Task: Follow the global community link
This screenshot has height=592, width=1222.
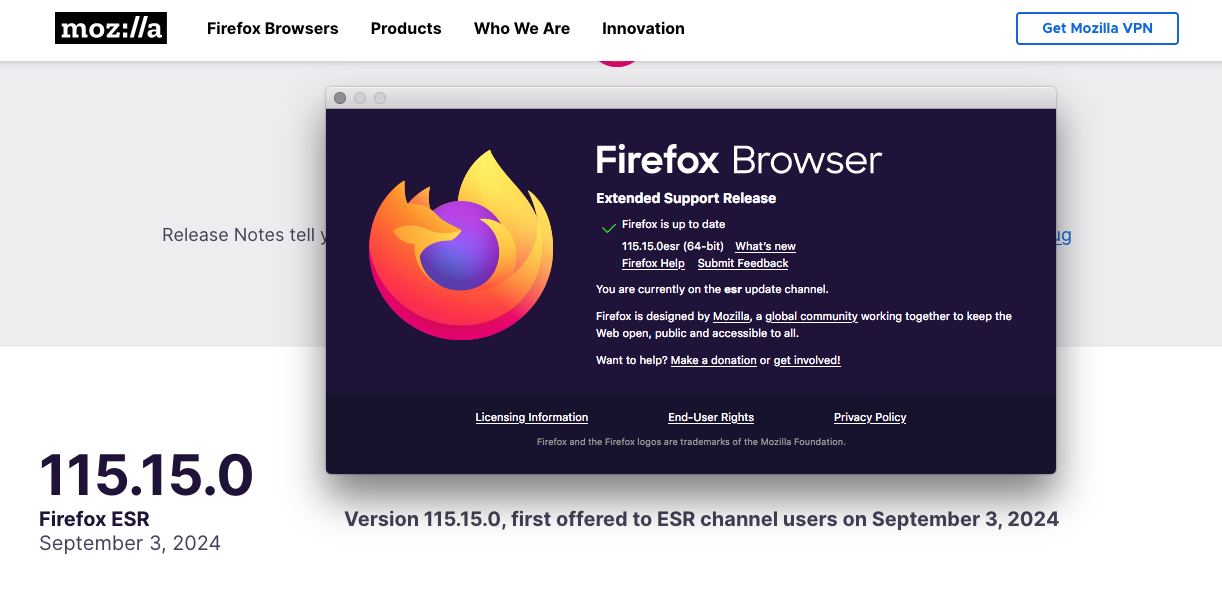Action: point(811,316)
